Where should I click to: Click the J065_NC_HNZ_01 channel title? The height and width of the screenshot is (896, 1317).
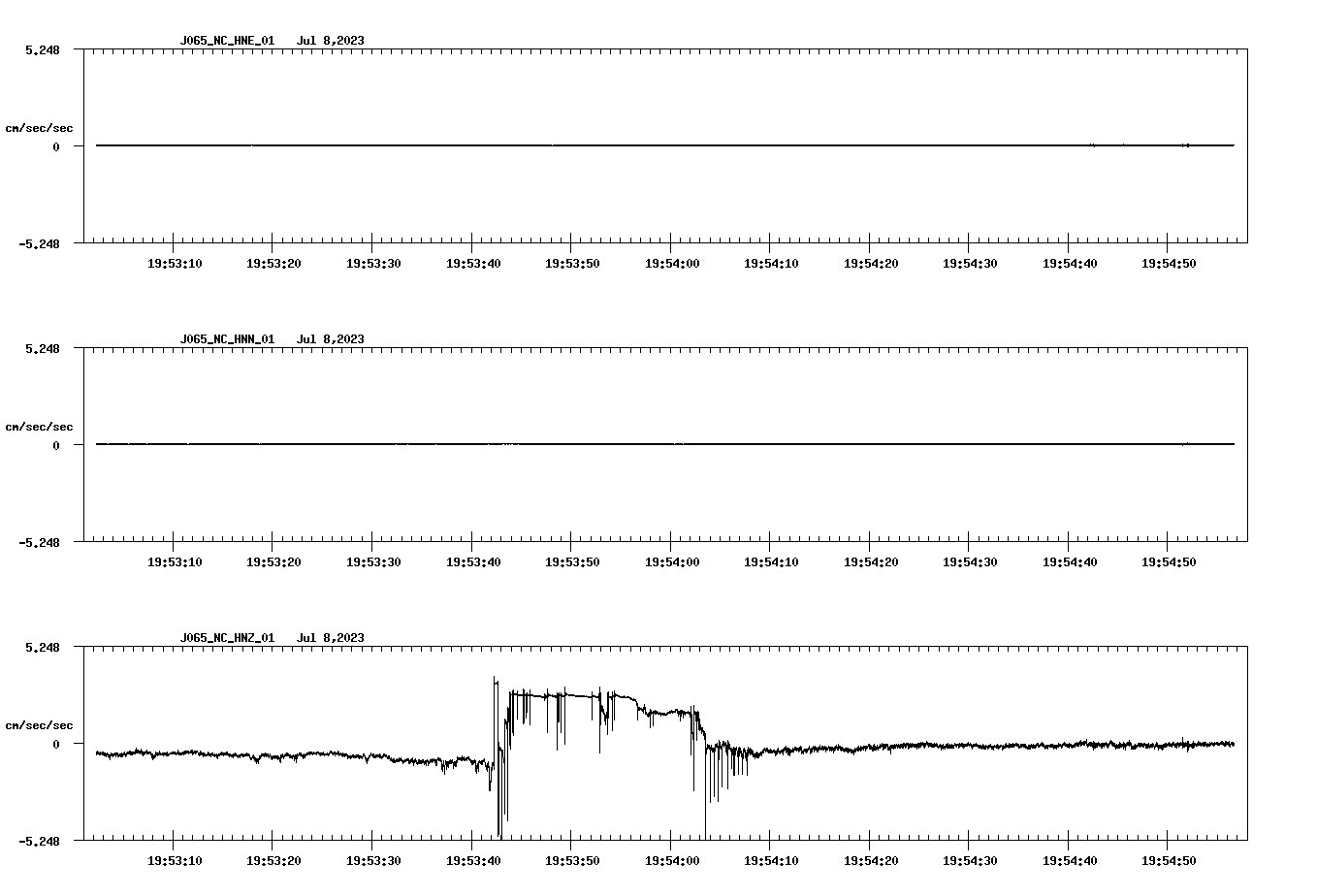226,638
